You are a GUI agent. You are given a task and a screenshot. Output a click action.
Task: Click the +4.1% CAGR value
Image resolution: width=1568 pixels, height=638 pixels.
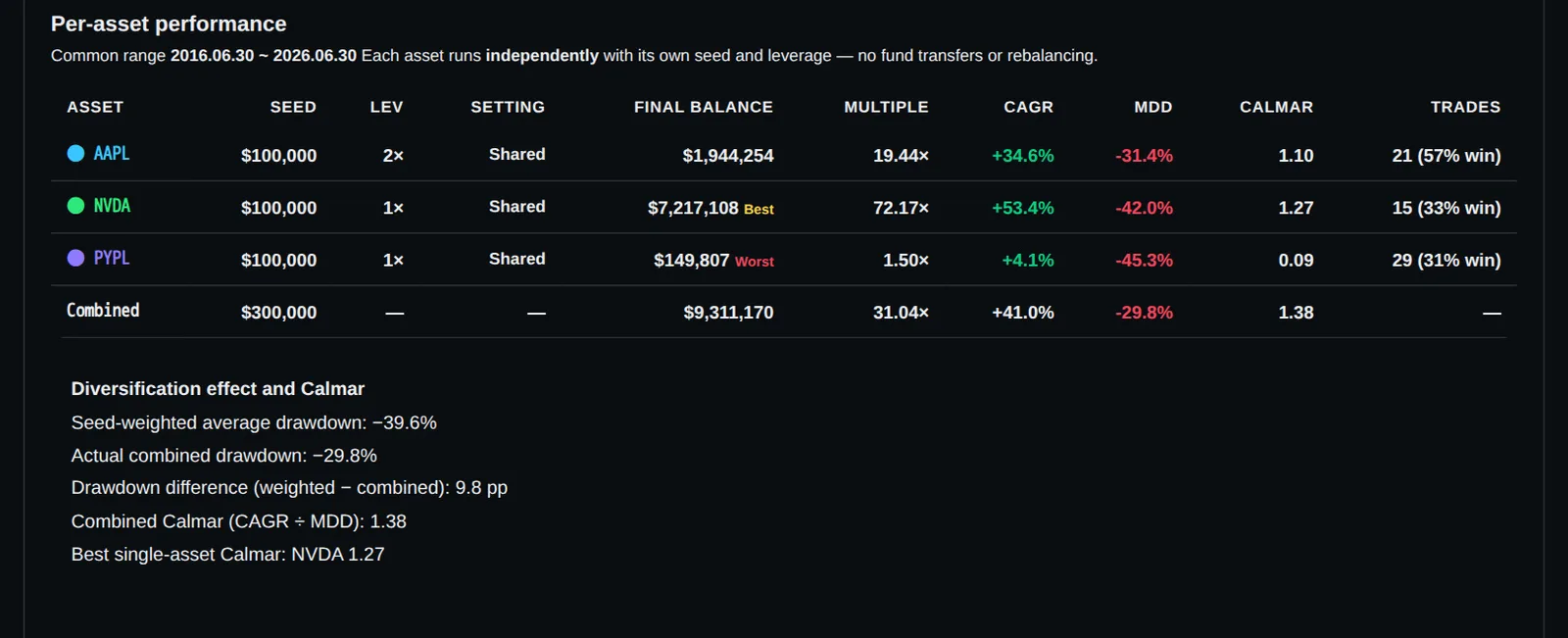pos(1027,260)
